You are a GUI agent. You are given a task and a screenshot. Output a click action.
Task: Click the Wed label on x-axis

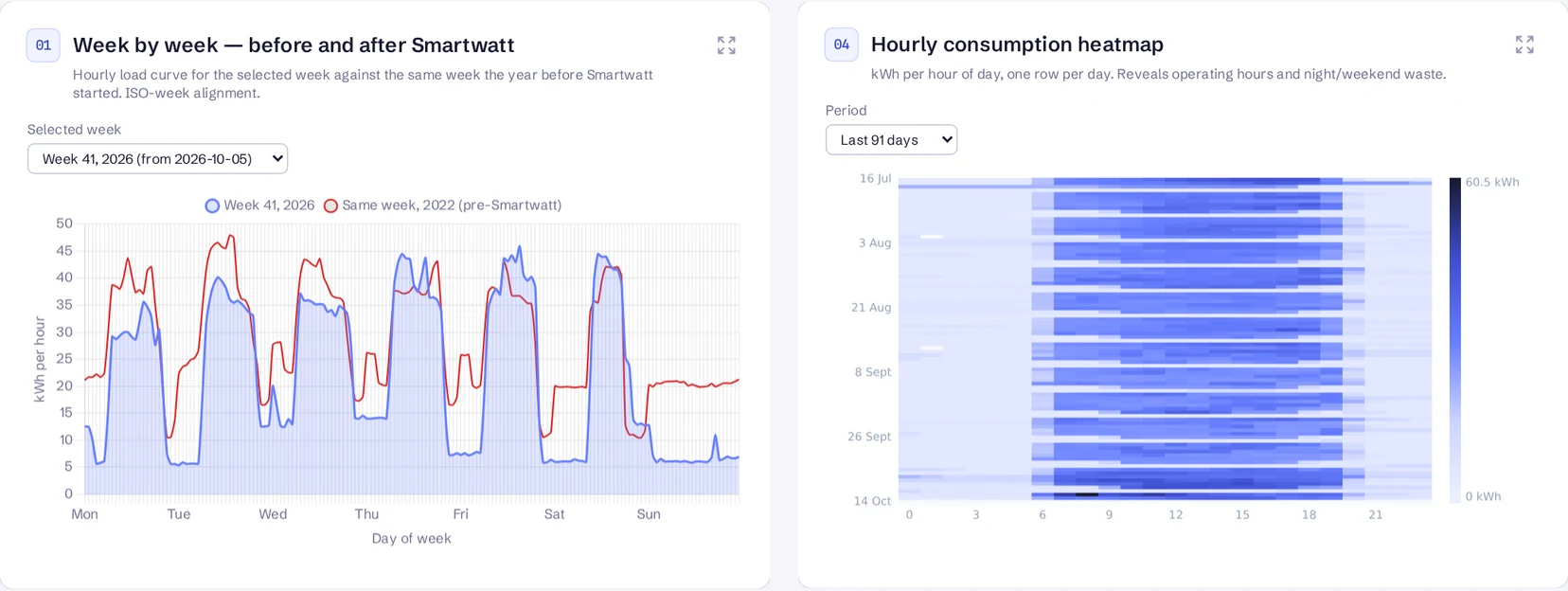pos(273,514)
